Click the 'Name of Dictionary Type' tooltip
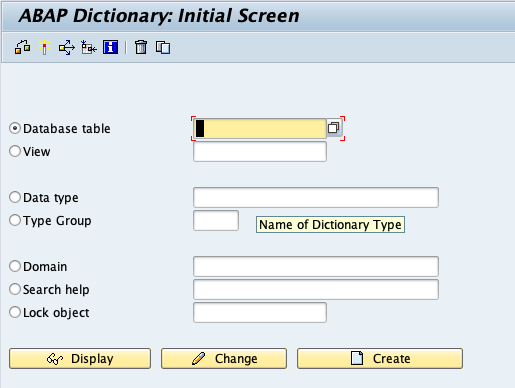Image resolution: width=515 pixels, height=388 pixels. coord(330,225)
